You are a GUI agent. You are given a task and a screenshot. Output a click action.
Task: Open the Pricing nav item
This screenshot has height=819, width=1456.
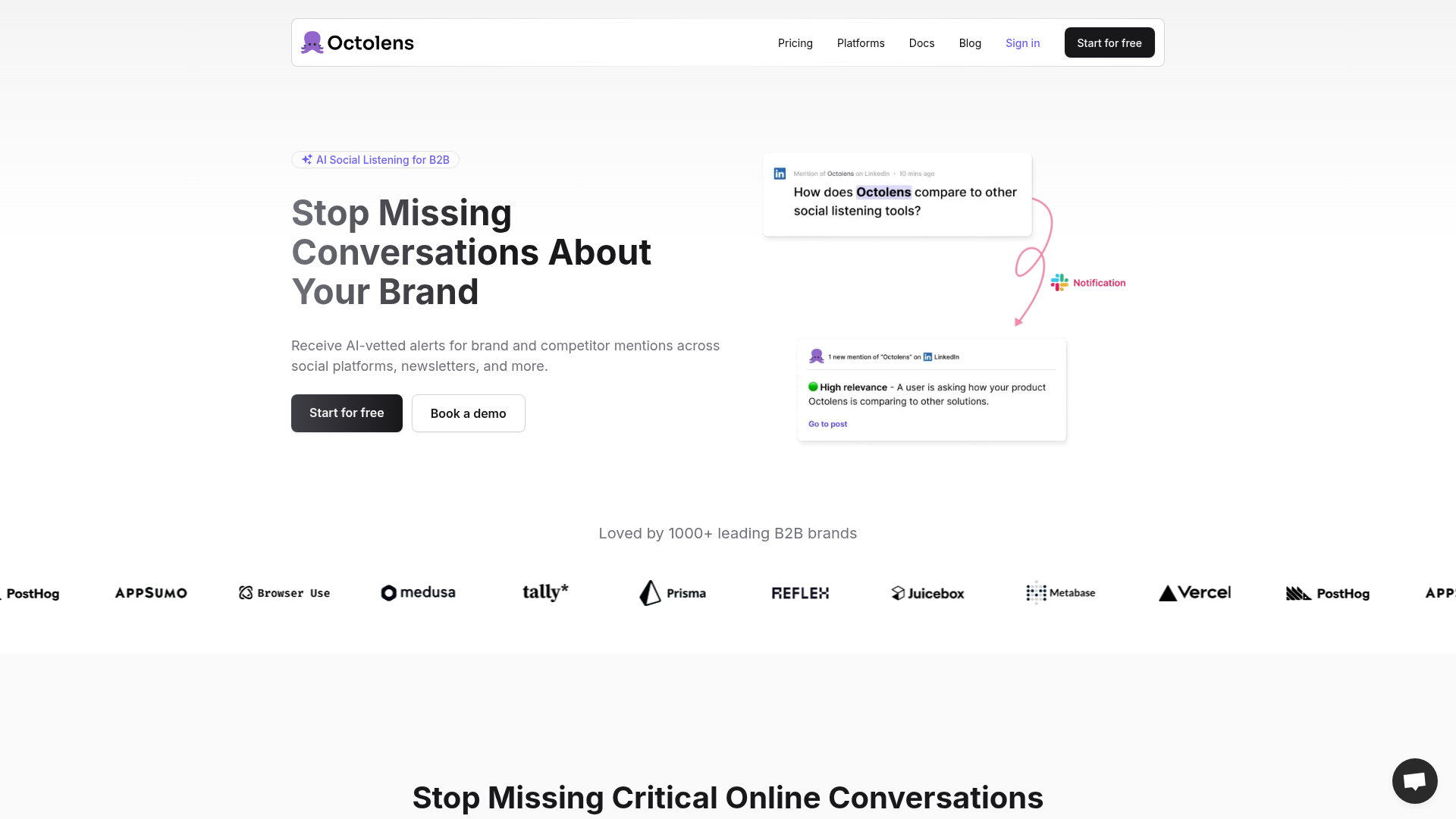[x=795, y=43]
